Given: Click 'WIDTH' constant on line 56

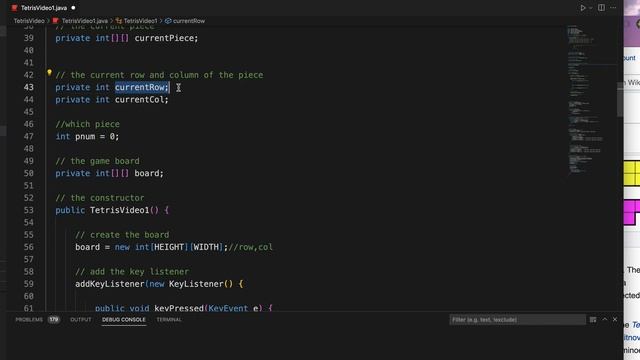Looking at the screenshot, I should 206,247.
